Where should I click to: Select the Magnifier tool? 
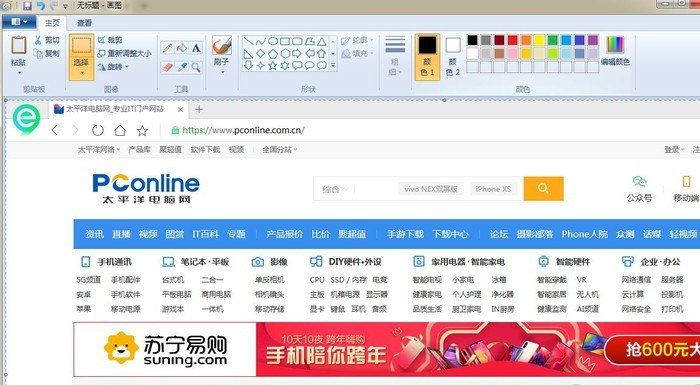196,67
